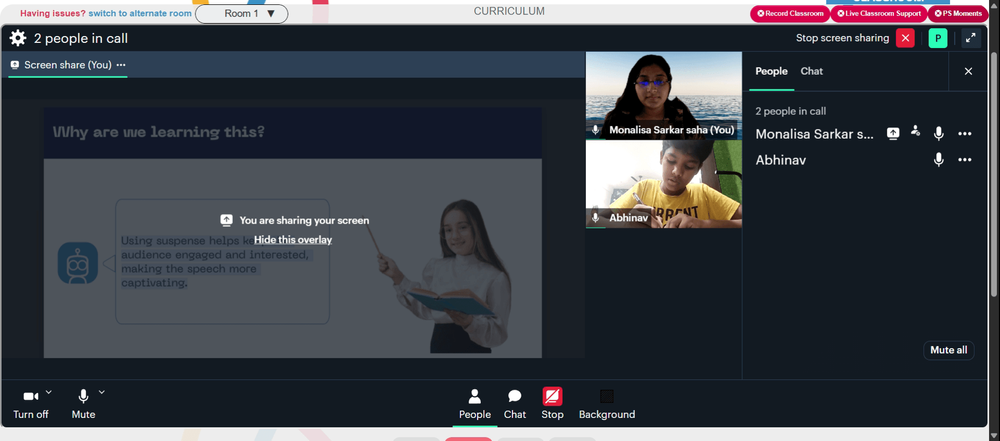Click 'You are sharing your screen' message
This screenshot has width=1000, height=441.
tap(304, 221)
